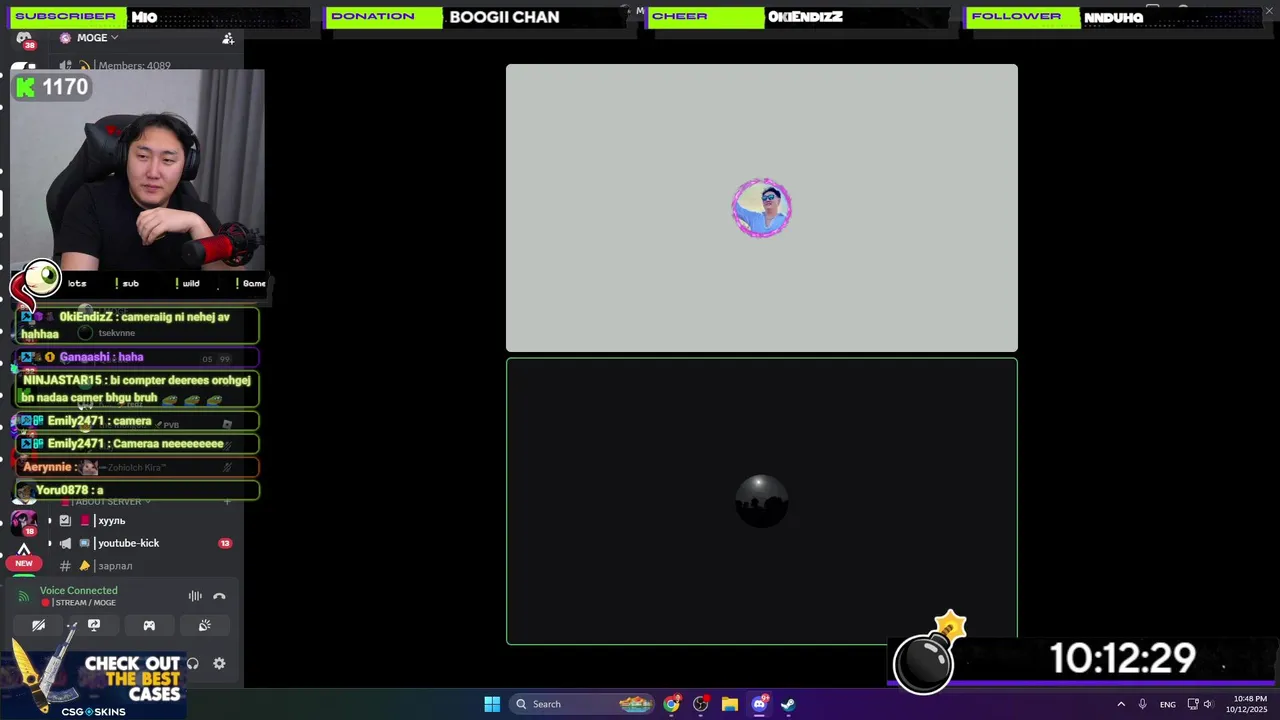Start an activity with controller icon
1280x720 pixels.
149,625
